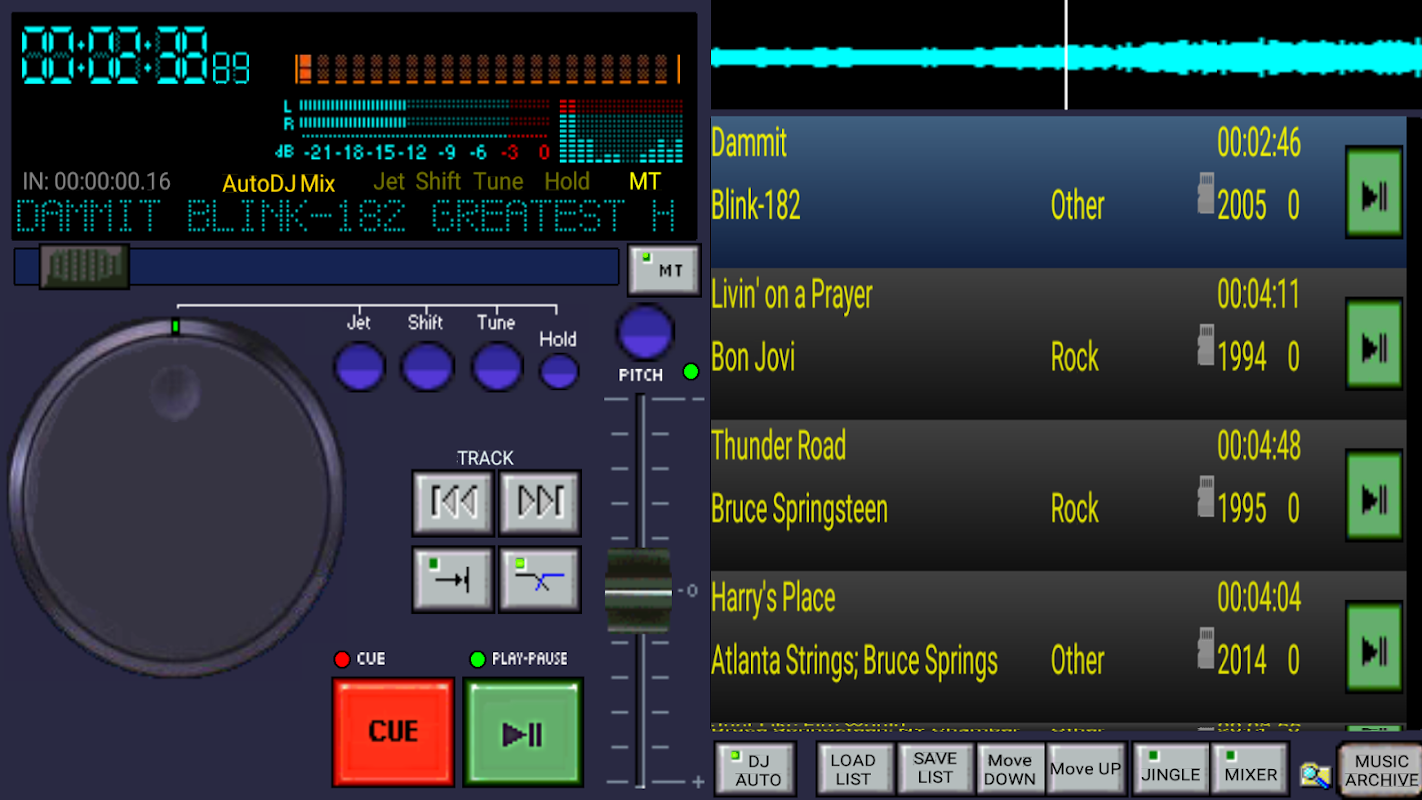This screenshot has width=1422, height=800.
Task: Click the SD card icon beside year 2014
Action: [x=1206, y=648]
